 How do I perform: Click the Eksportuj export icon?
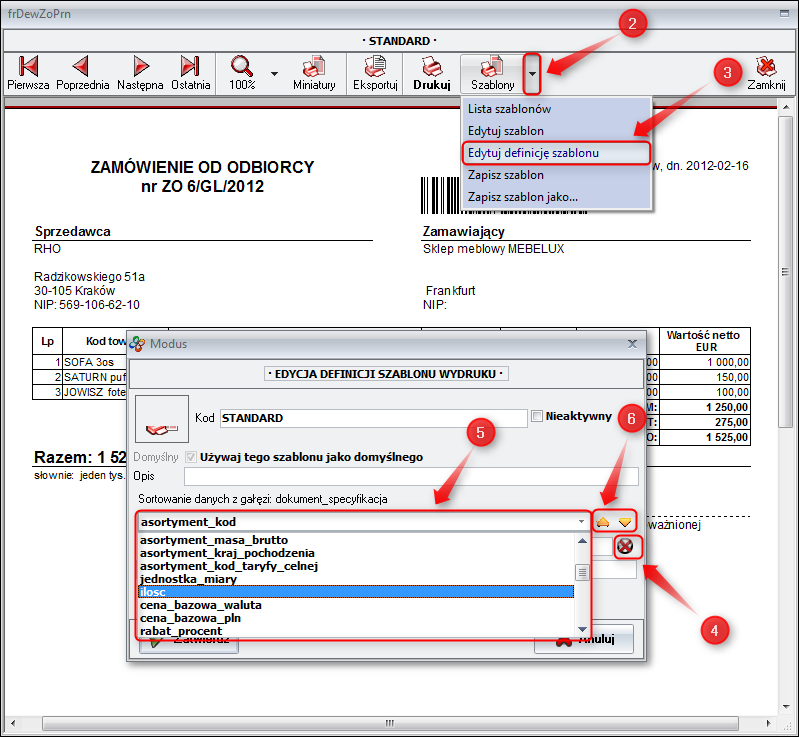375,73
